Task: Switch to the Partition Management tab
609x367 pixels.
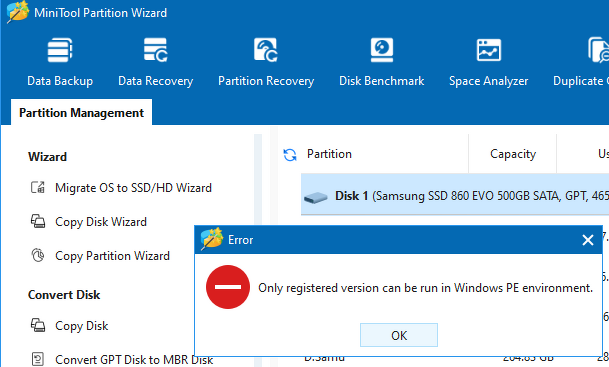Action: point(81,113)
